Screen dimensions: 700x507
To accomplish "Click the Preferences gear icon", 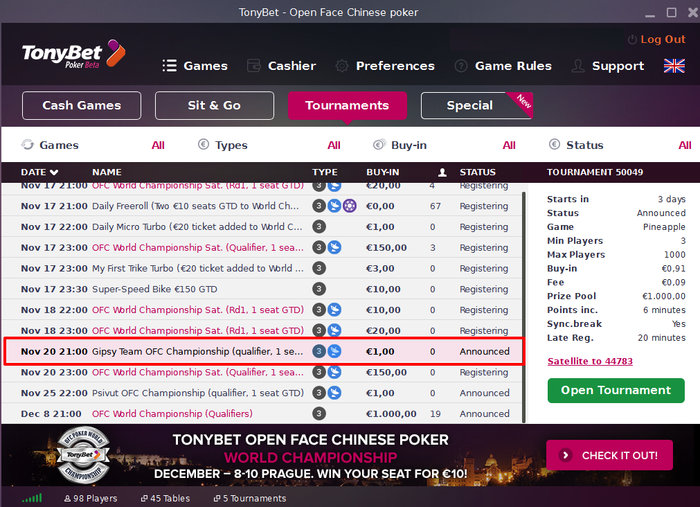I will tap(342, 66).
